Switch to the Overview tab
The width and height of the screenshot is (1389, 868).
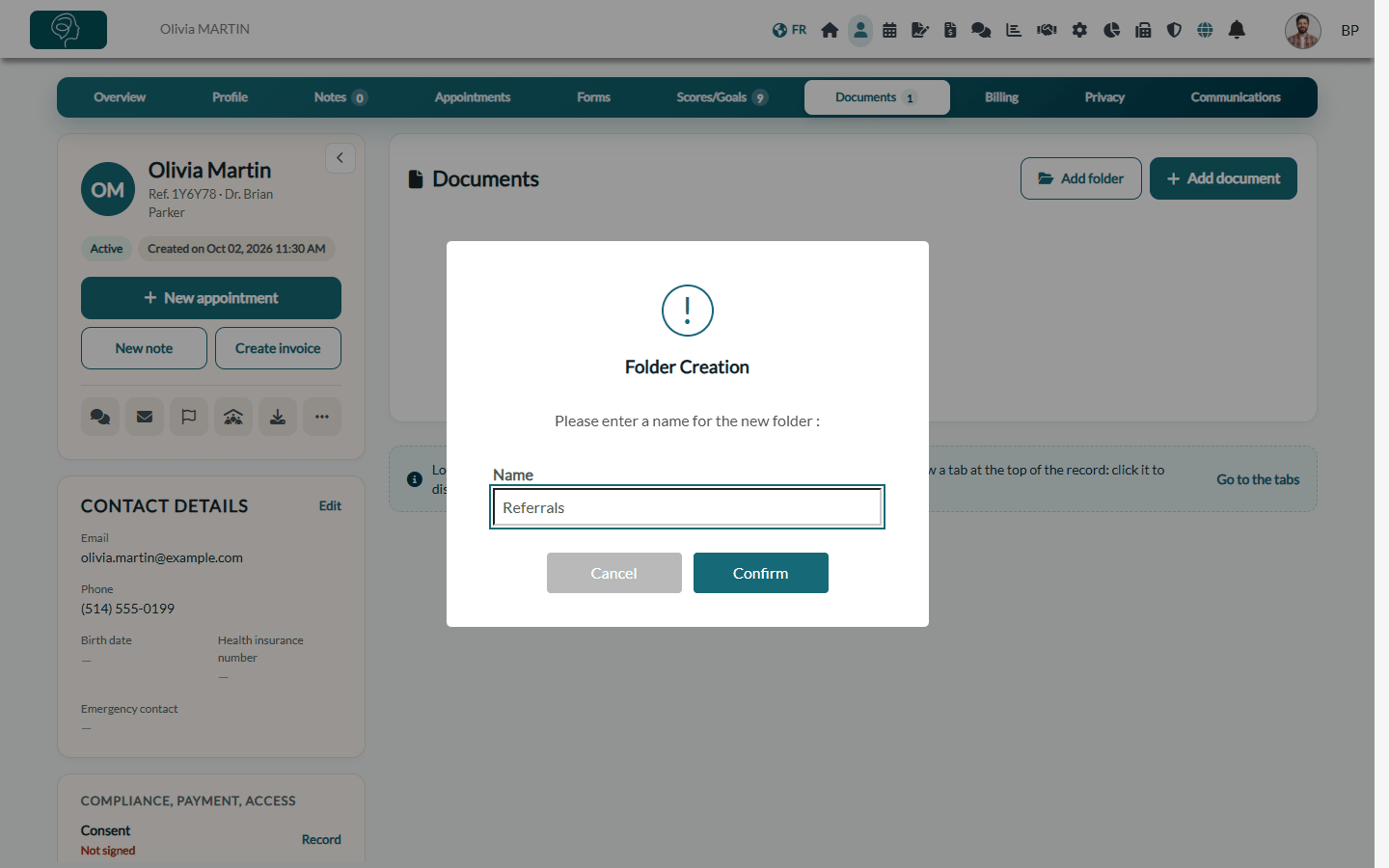120,97
